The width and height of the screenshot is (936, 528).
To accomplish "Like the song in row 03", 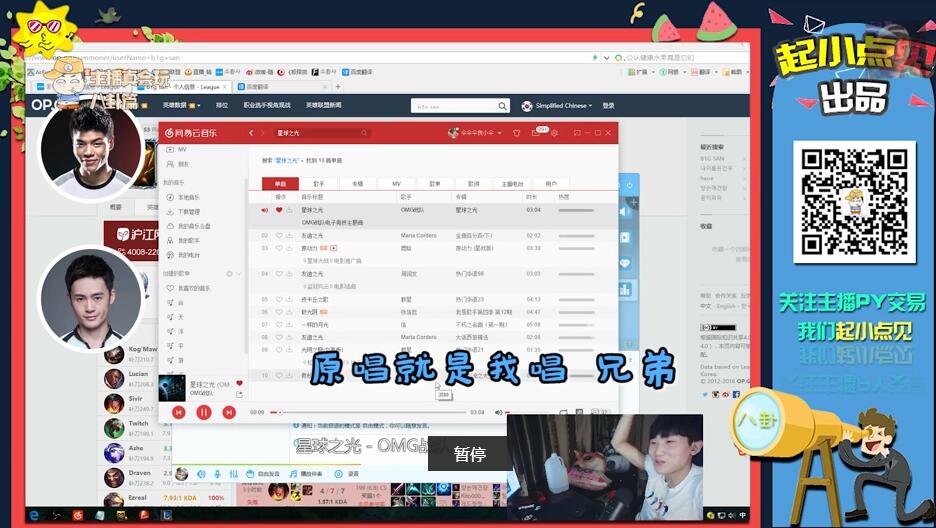I will 279,248.
